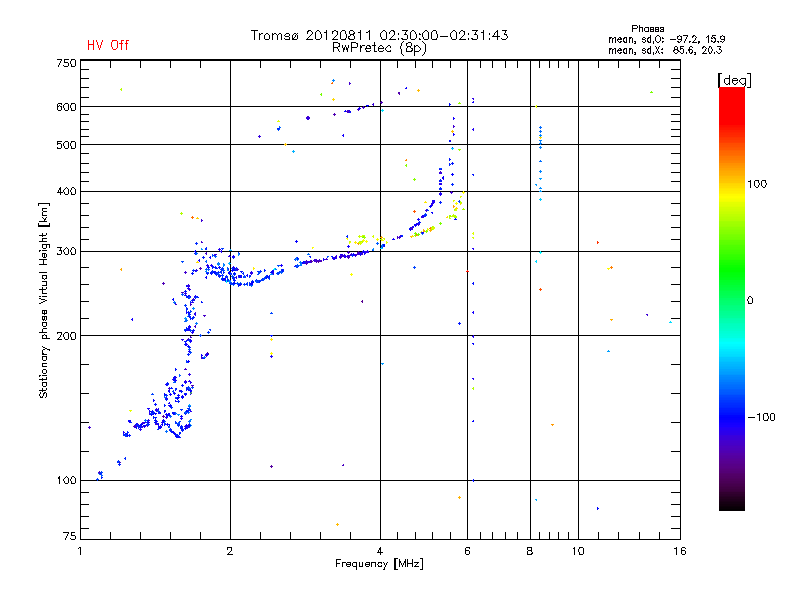Click the 'Frequency [MHz]' axis title
Viewport: 800px width, 600px height.
click(x=379, y=564)
